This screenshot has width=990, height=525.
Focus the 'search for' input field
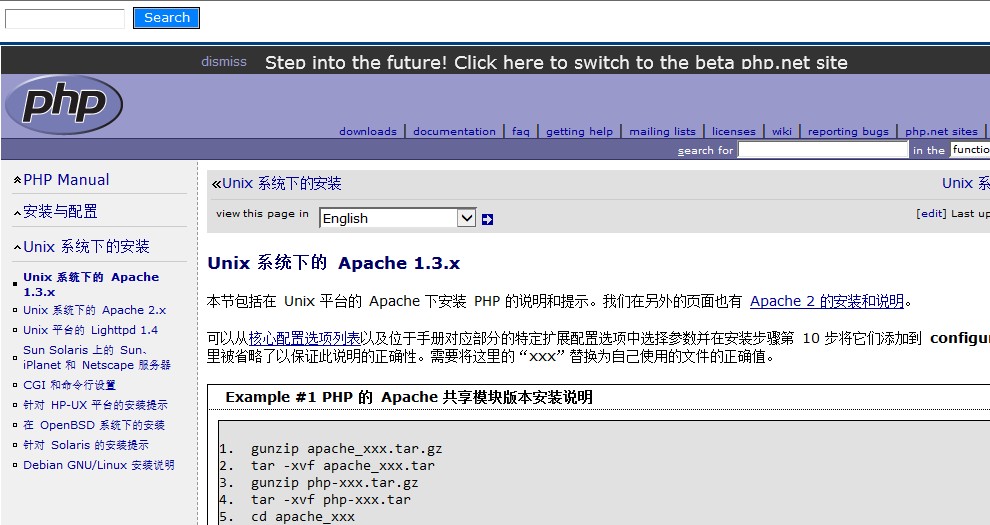click(x=823, y=150)
